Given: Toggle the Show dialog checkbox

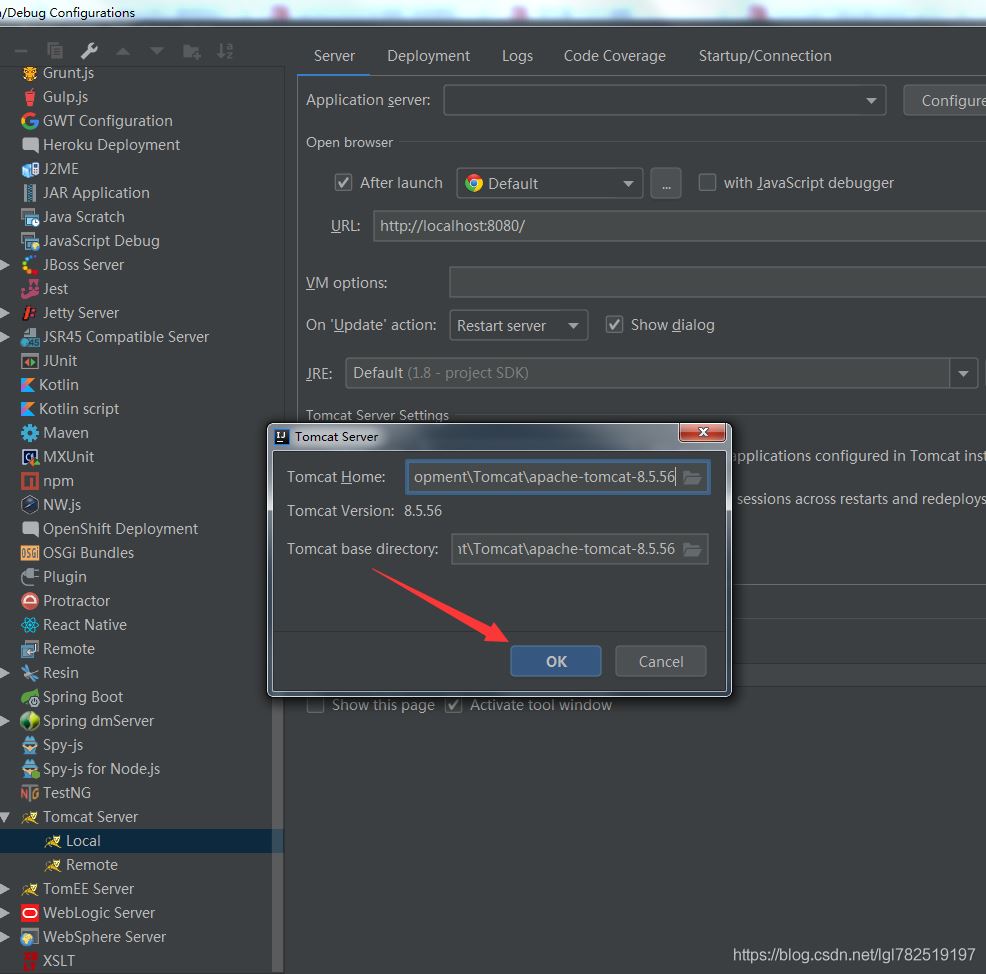Looking at the screenshot, I should (614, 325).
